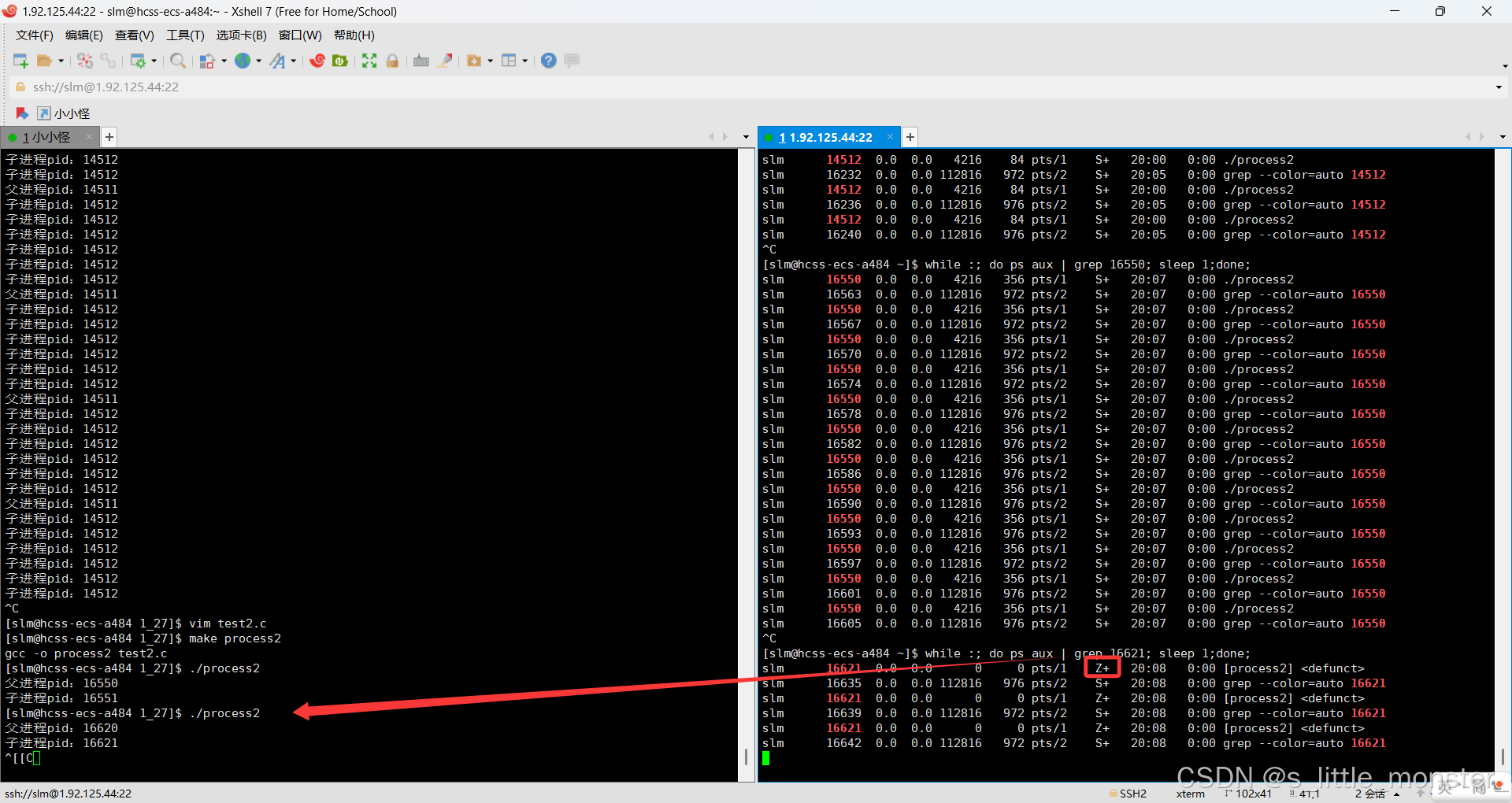Image resolution: width=1512 pixels, height=803 pixels.
Task: Open the left pane tab list dropdown
Action: 746,137
